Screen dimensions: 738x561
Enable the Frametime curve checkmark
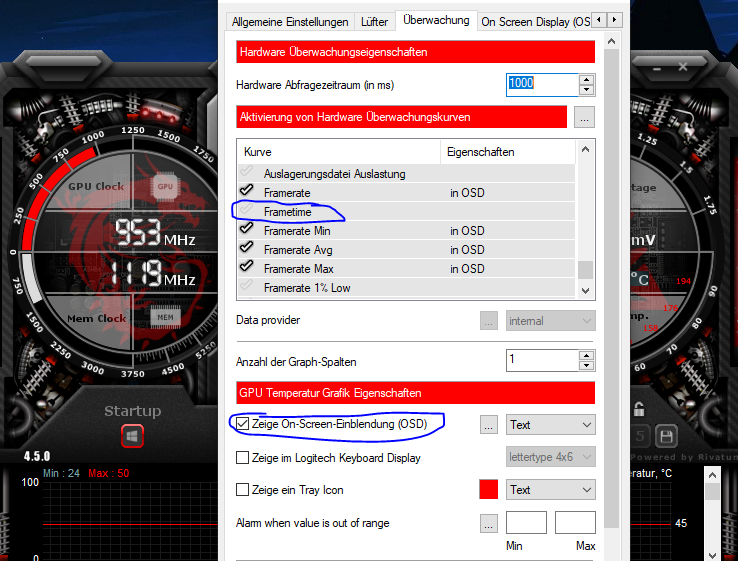247,209
